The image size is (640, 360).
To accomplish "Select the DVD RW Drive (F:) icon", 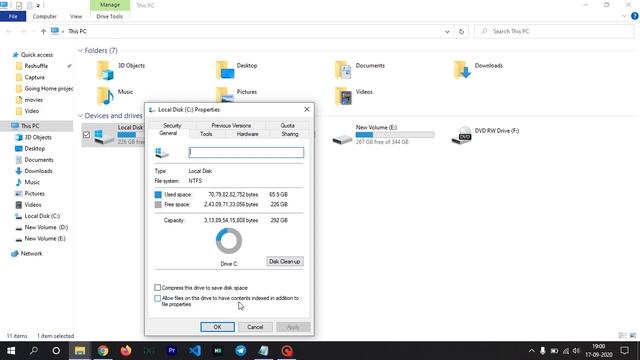I will pos(462,135).
